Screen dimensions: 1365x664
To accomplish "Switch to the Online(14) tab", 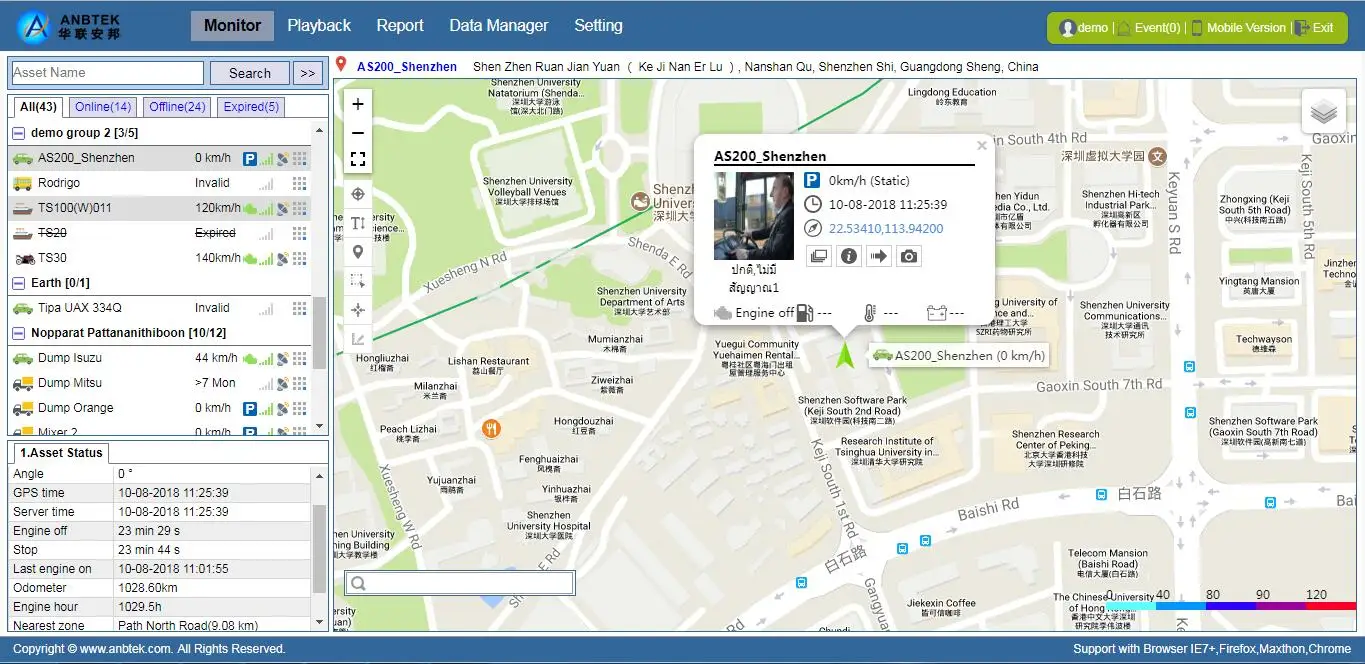I will tap(103, 107).
